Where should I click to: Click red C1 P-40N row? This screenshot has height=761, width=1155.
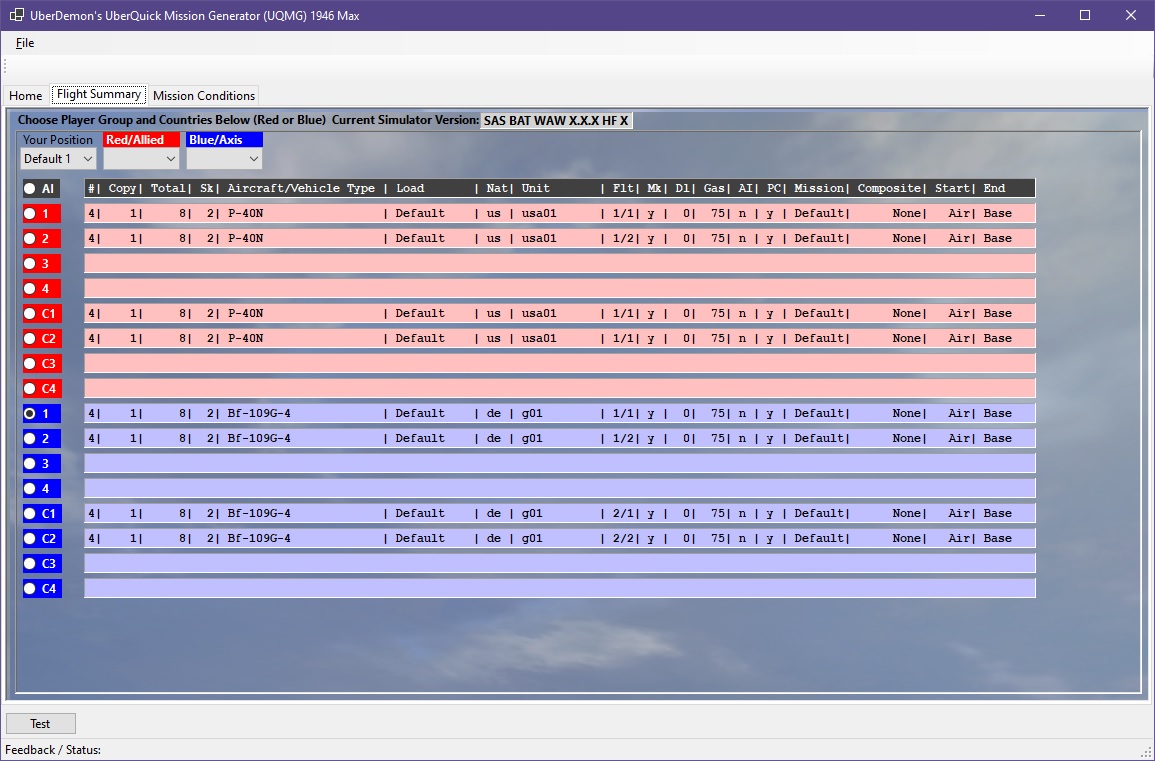tap(560, 314)
